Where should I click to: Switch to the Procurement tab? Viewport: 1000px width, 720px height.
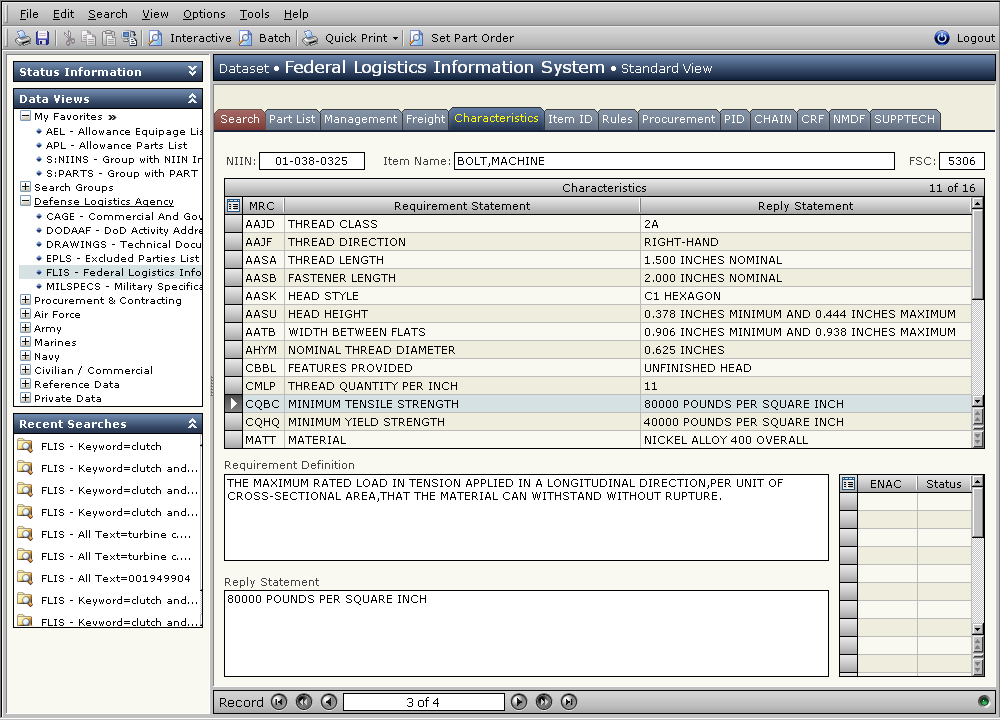[678, 119]
